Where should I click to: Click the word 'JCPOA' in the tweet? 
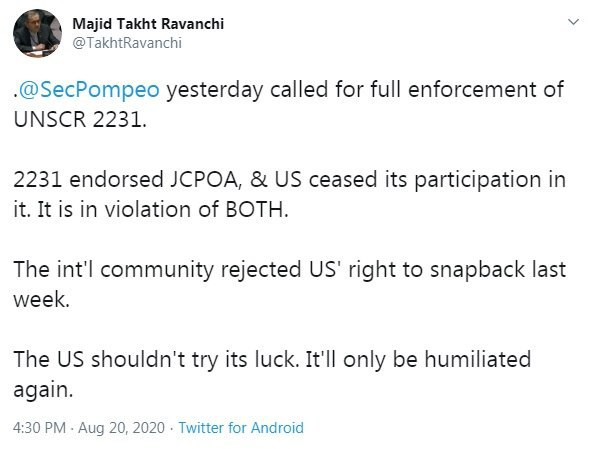click(x=205, y=180)
